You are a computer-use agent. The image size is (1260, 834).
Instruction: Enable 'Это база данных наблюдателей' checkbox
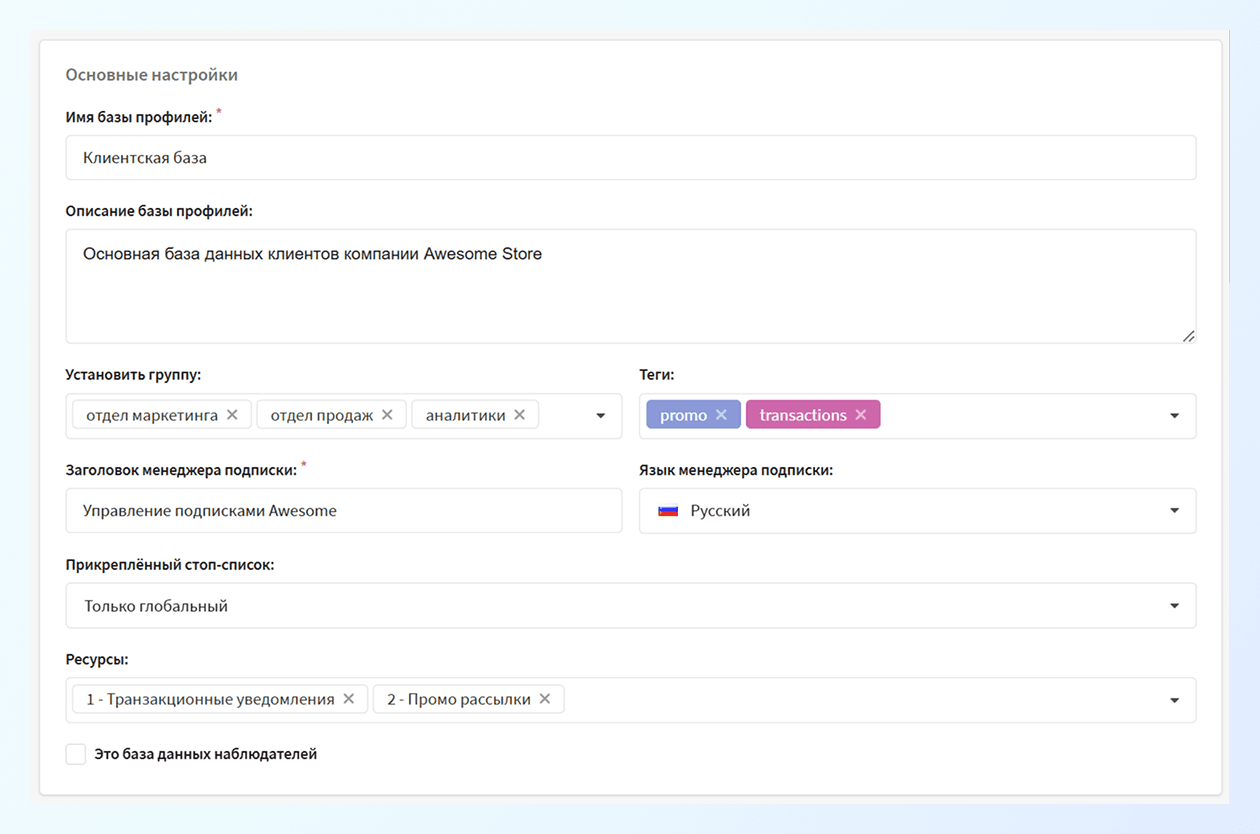(x=76, y=754)
